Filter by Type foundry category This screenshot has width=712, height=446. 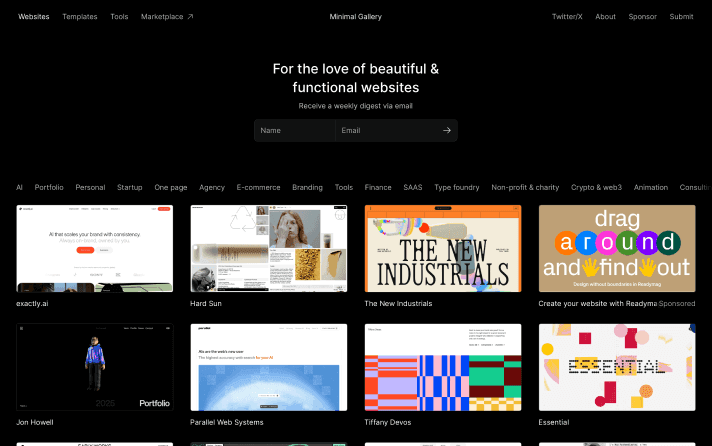coord(457,188)
